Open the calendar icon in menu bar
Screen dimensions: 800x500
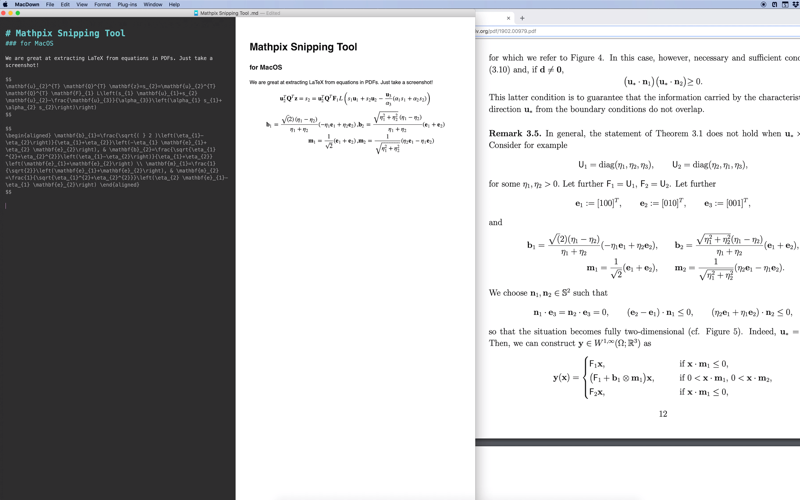pos(785,4)
